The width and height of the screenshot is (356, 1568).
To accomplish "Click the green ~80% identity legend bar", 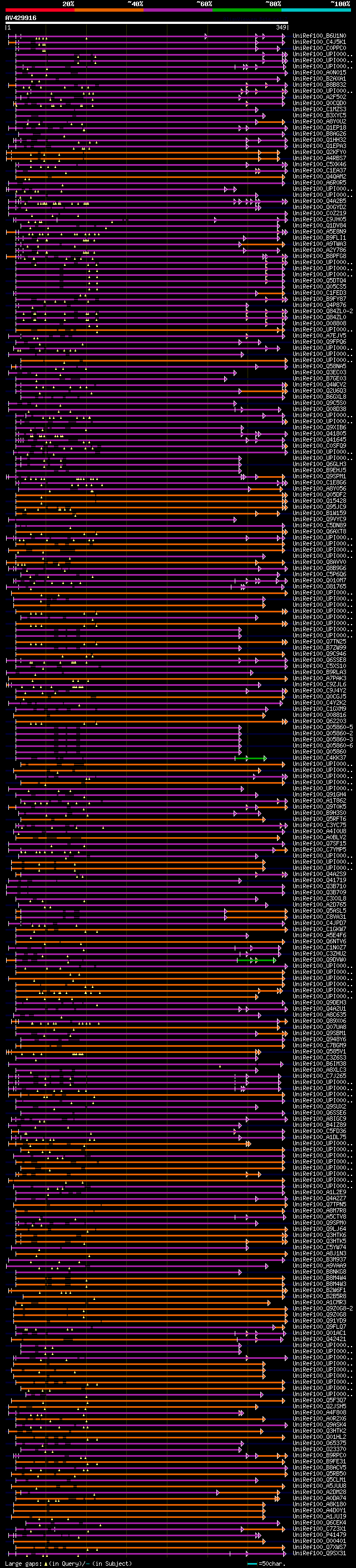I will point(247,10).
